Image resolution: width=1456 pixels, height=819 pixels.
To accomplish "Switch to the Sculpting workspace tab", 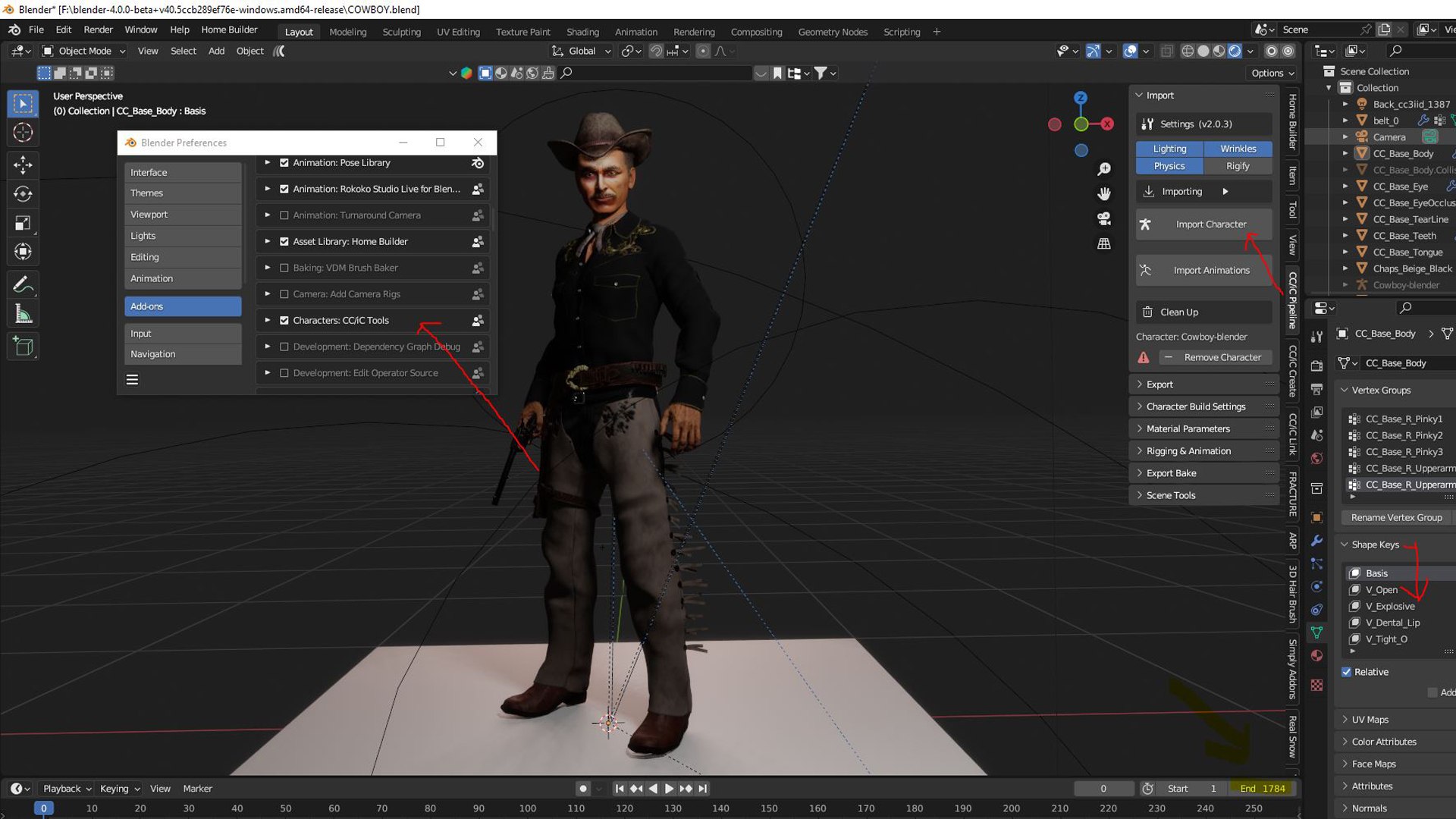I will (401, 32).
